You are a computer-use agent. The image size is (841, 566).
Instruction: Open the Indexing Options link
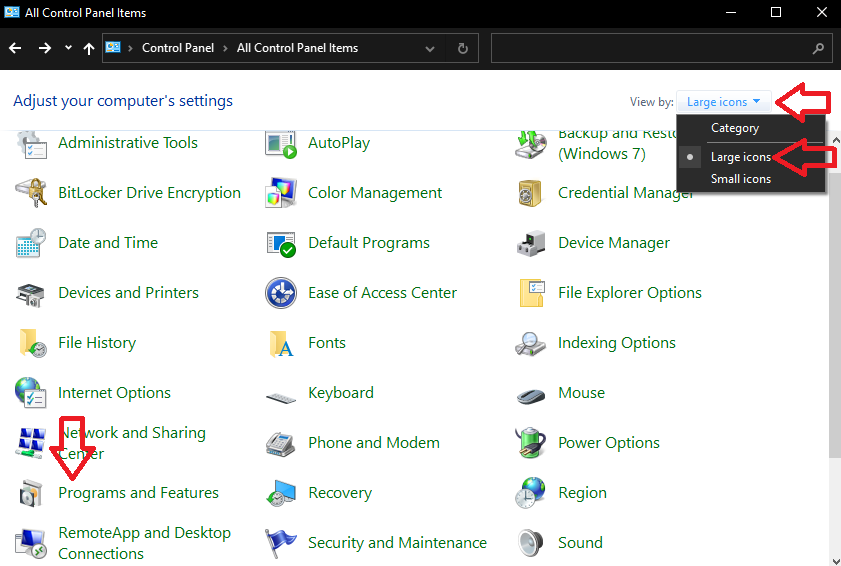pos(616,343)
